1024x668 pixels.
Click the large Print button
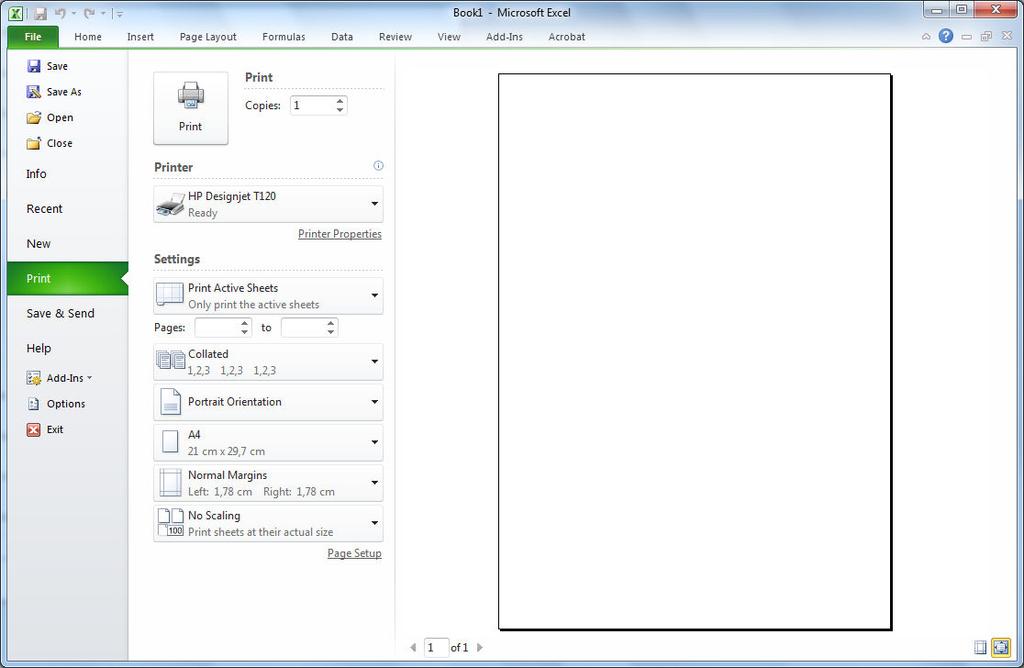click(x=191, y=108)
